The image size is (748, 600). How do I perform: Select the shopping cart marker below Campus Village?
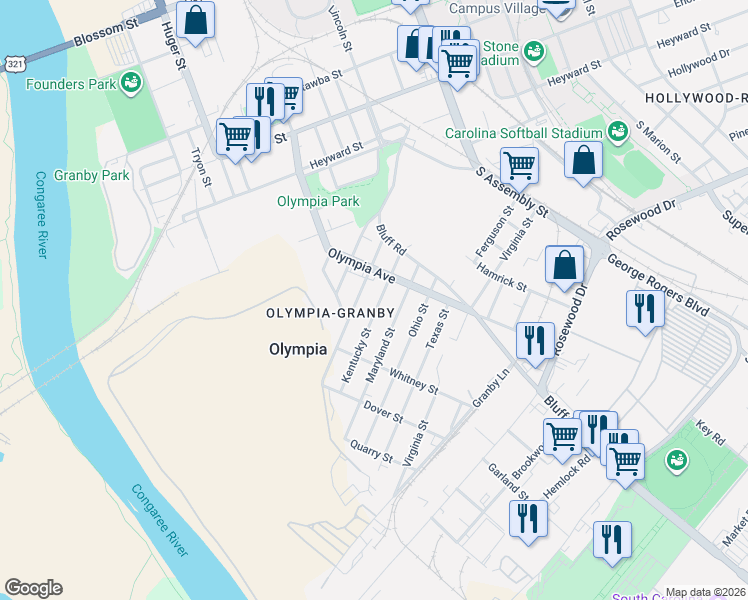[x=457, y=67]
